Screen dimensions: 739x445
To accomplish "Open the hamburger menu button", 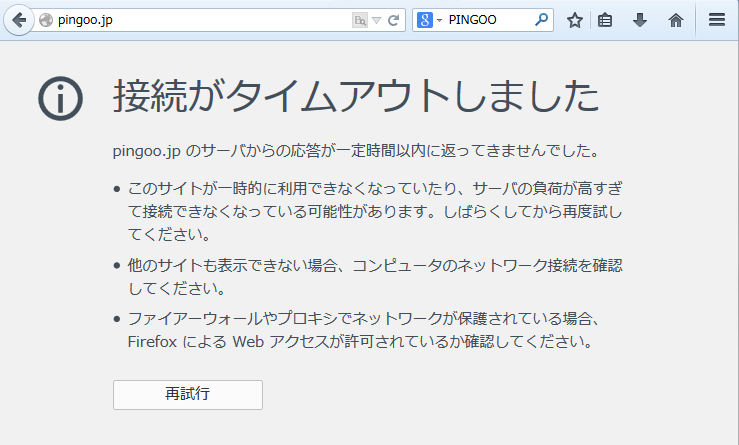I will 717,20.
